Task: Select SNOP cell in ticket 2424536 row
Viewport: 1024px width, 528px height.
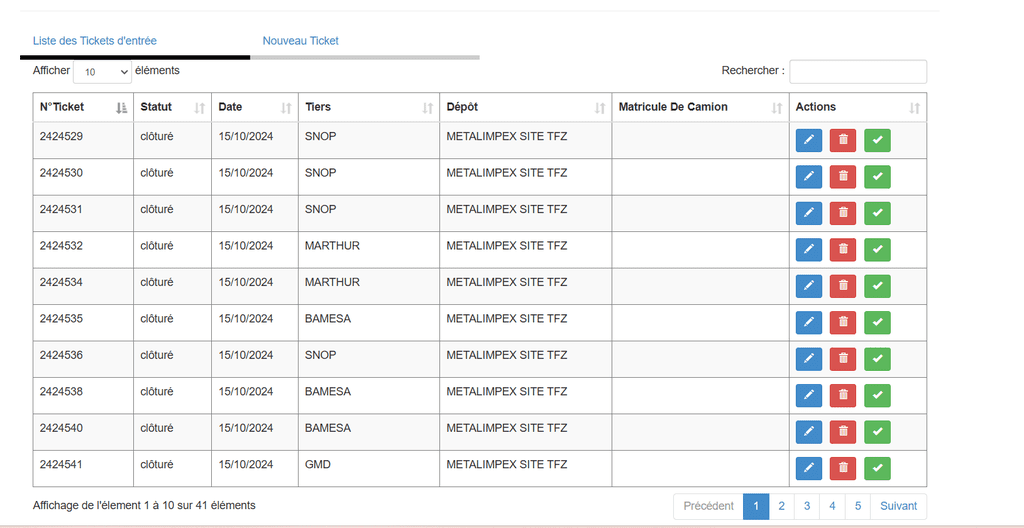Action: pyautogui.click(x=369, y=359)
